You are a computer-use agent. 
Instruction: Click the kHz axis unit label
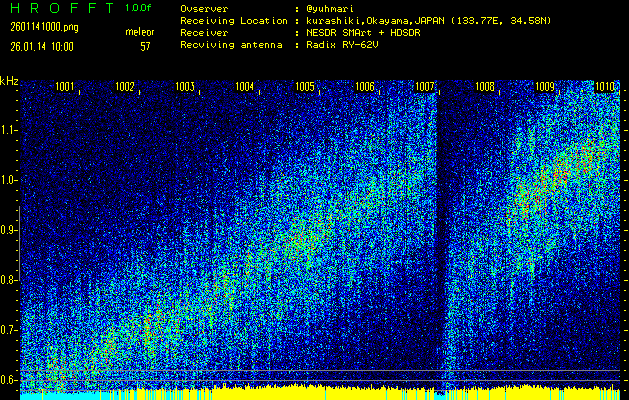click(x=9, y=81)
